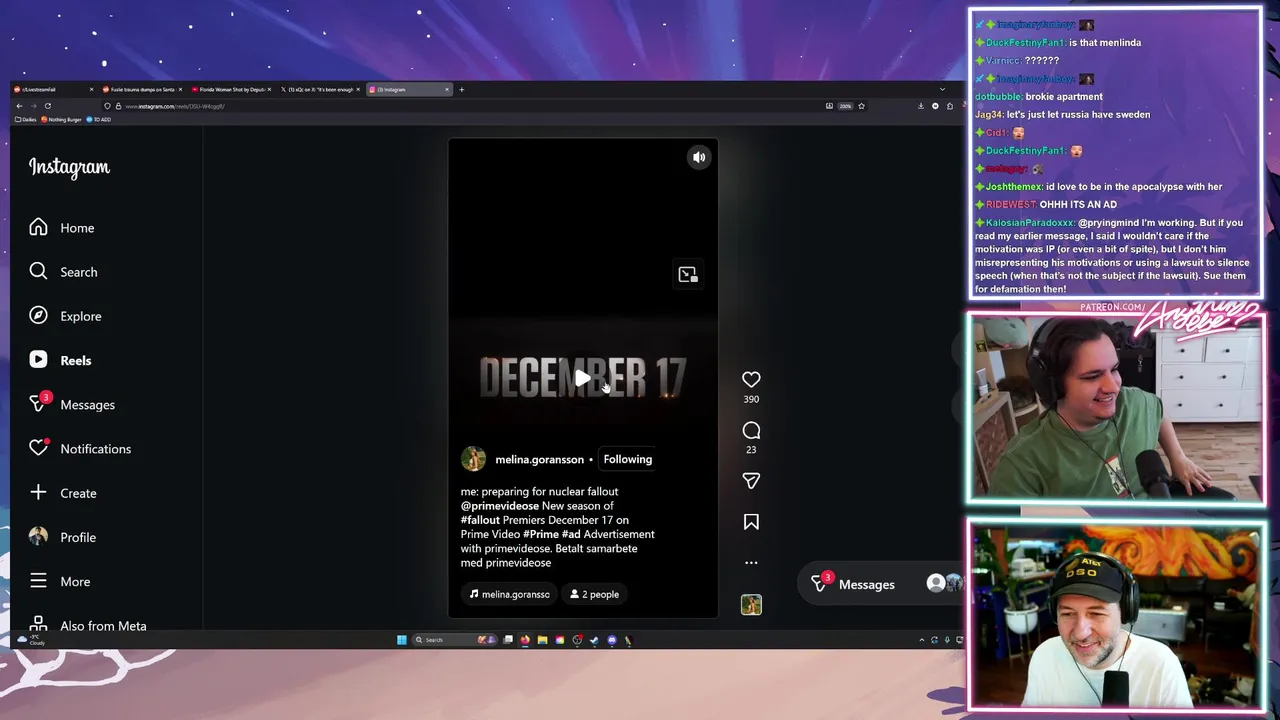Save the reel with the bookmark icon
The image size is (1280, 720).
[x=751, y=522]
